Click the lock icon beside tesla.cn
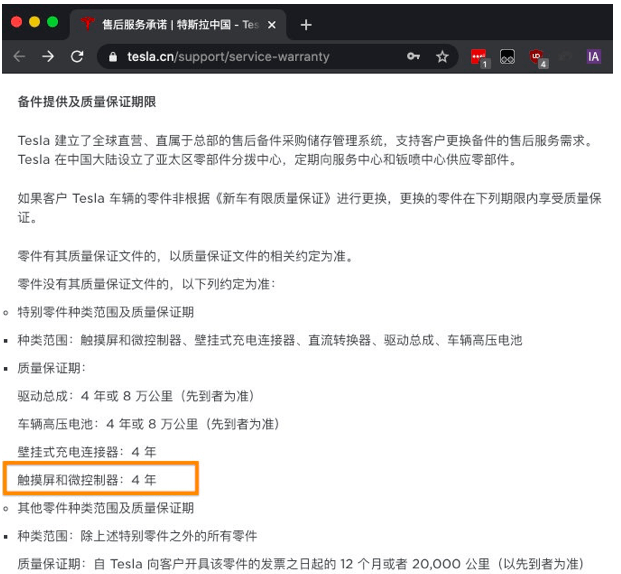 point(112,57)
